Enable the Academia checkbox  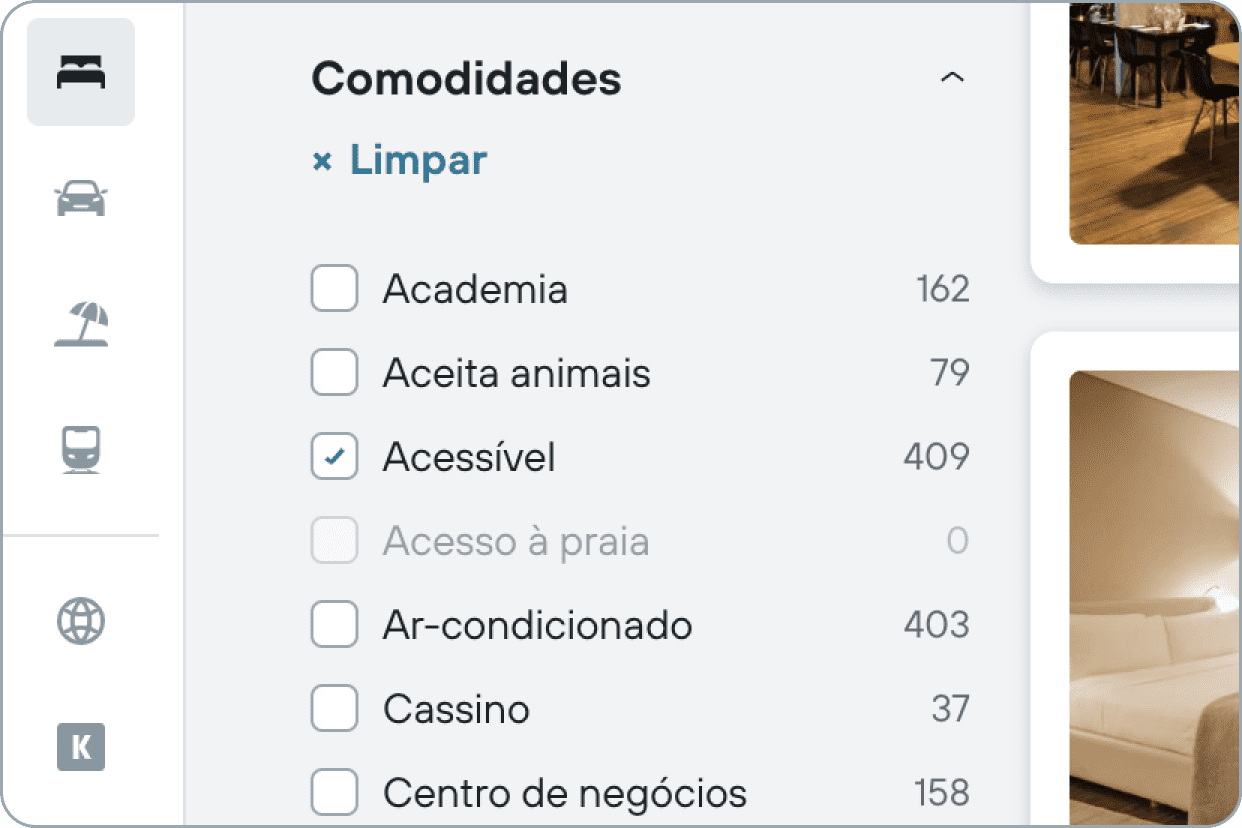334,290
